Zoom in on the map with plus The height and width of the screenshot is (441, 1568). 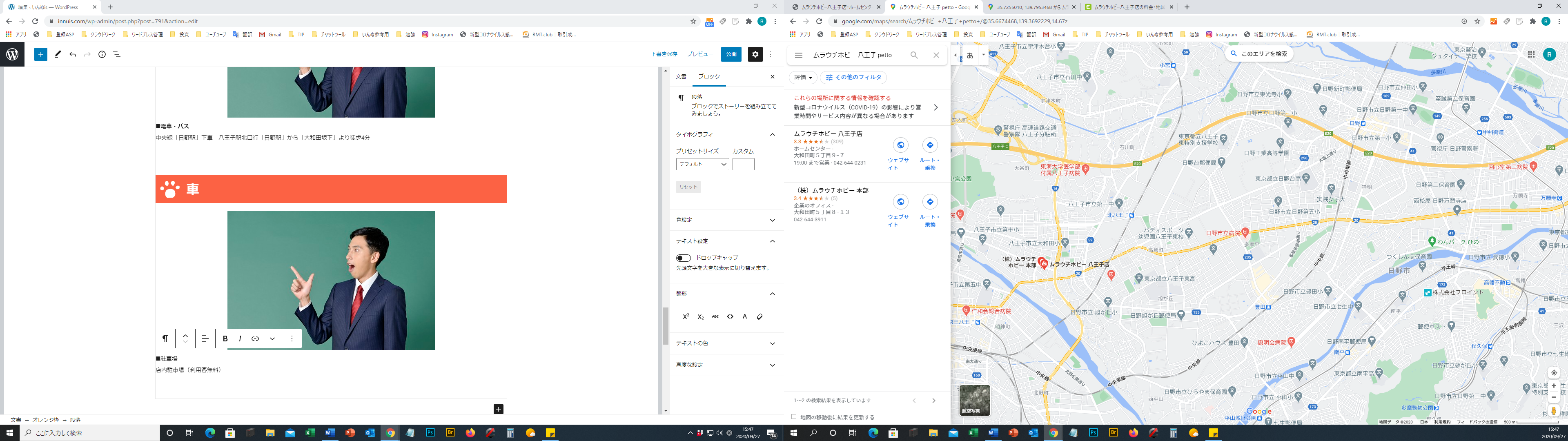click(1554, 385)
